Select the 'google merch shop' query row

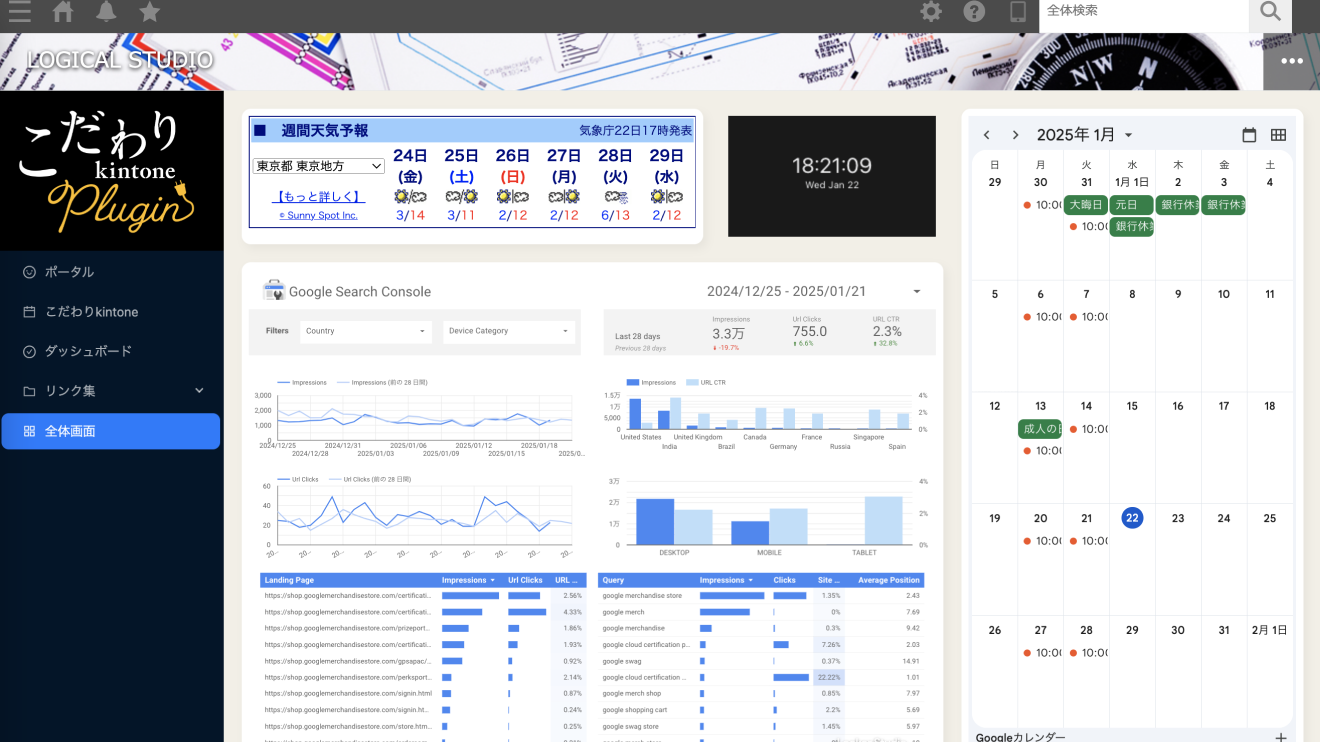(760, 694)
